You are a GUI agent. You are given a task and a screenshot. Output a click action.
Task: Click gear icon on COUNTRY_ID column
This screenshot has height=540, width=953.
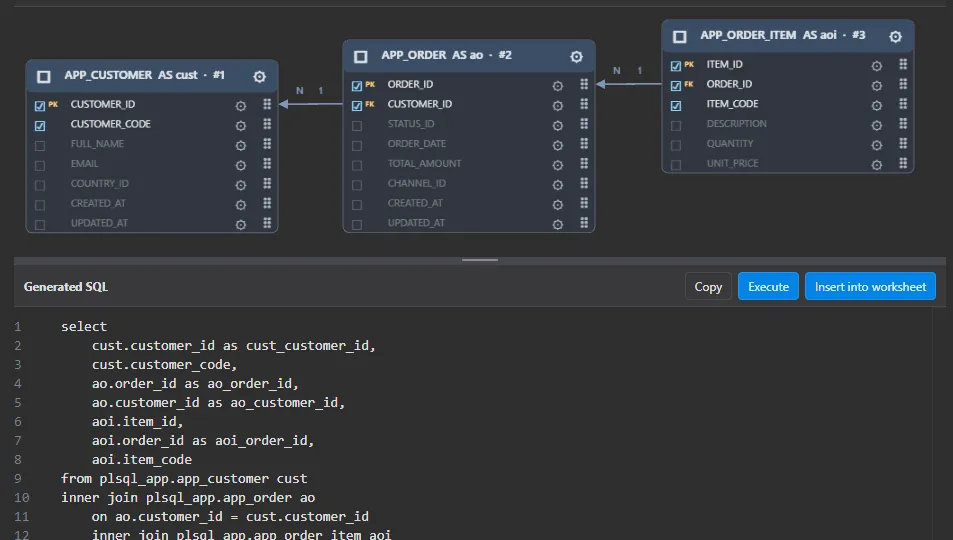241,185
